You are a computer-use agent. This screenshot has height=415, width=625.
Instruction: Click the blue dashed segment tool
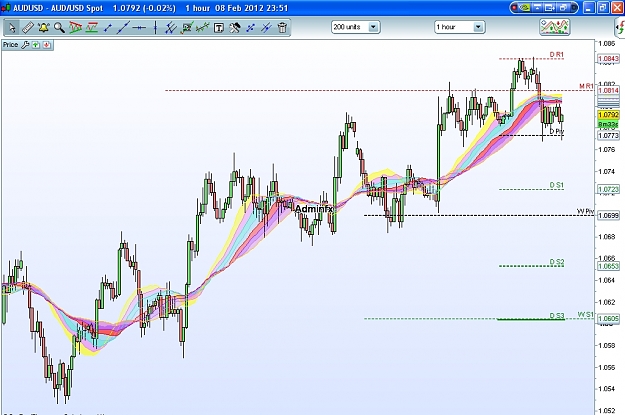(251, 28)
